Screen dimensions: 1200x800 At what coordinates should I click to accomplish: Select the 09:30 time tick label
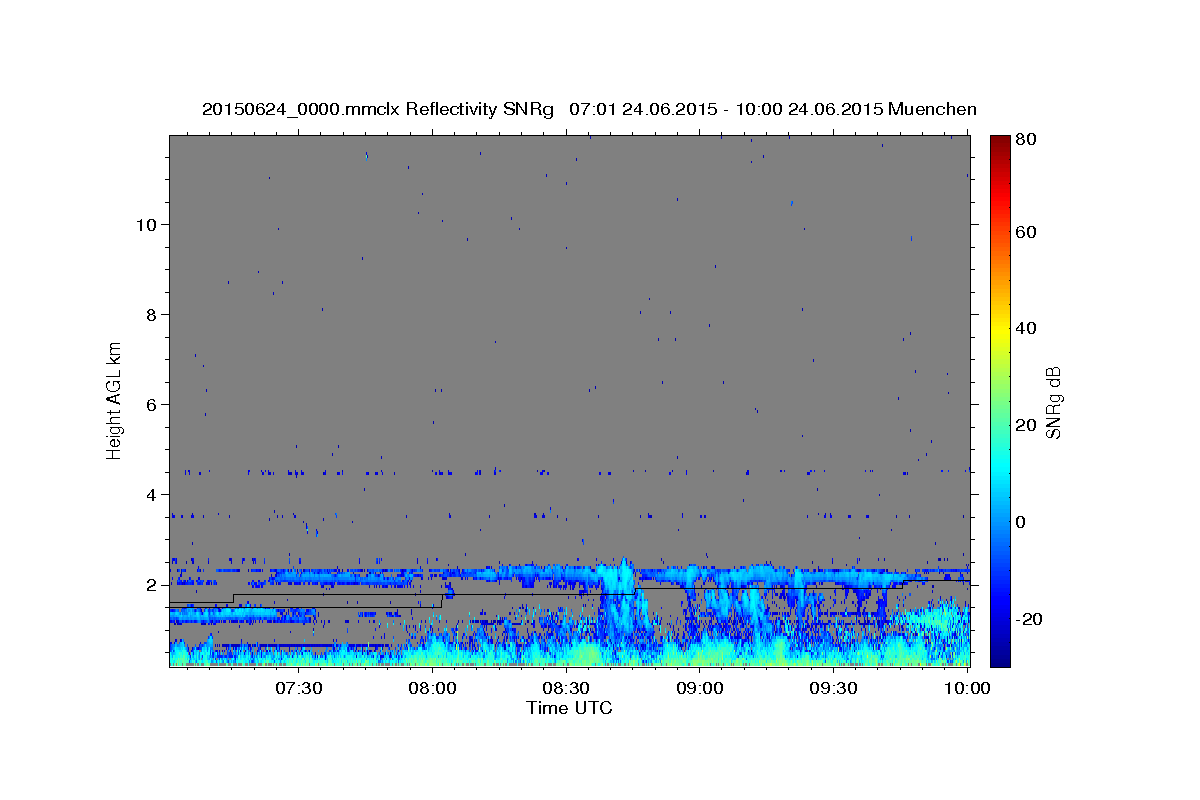[834, 688]
